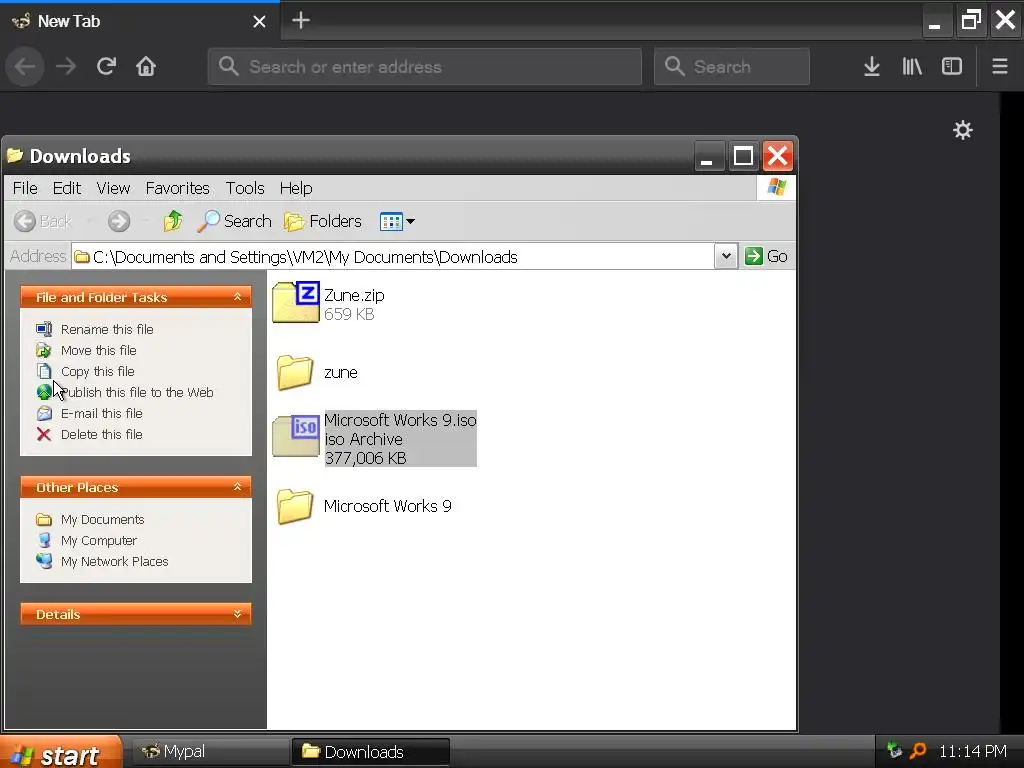Go to My Documents

[103, 519]
